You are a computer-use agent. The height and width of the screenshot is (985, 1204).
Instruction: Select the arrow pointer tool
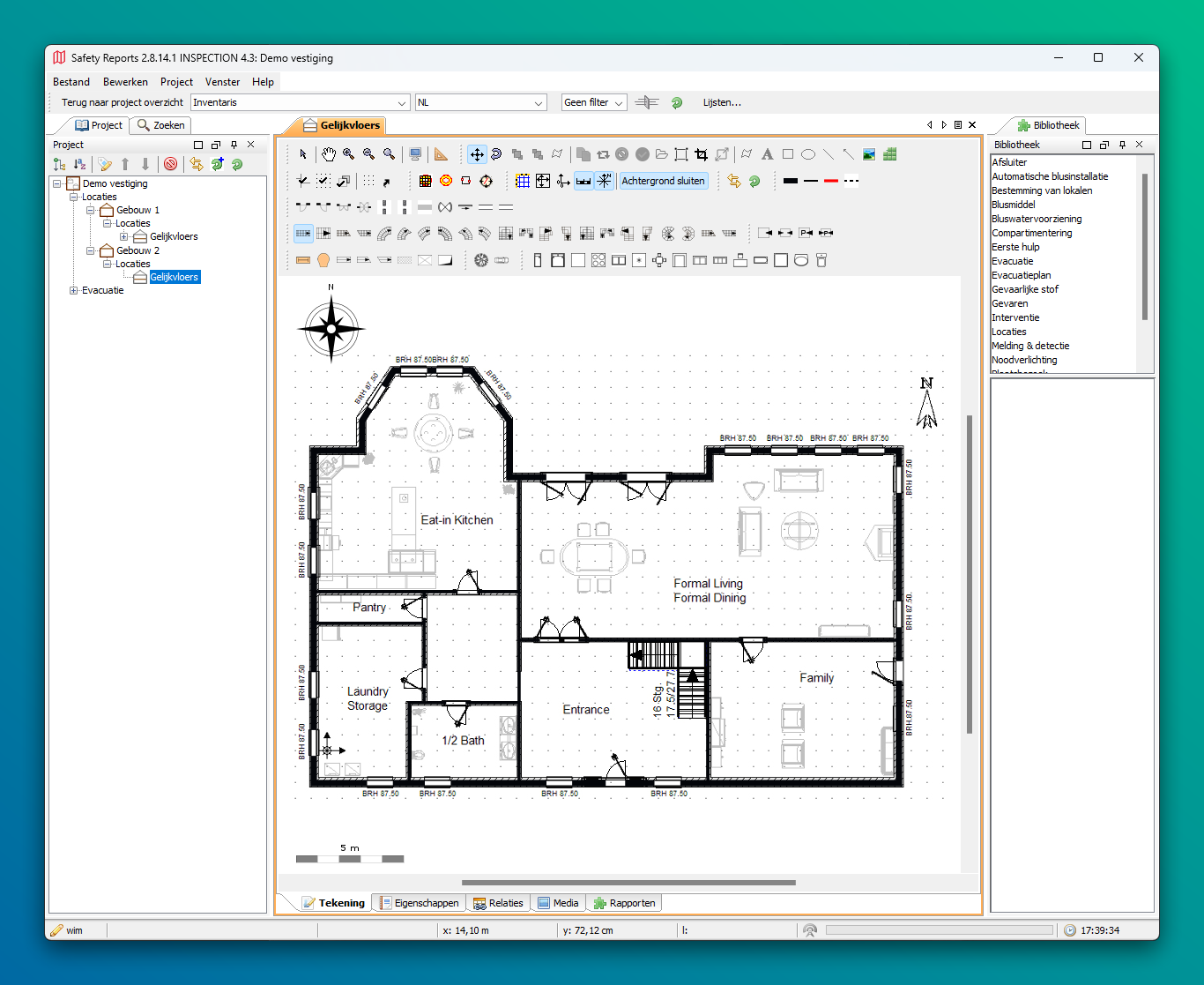pyautogui.click(x=303, y=154)
